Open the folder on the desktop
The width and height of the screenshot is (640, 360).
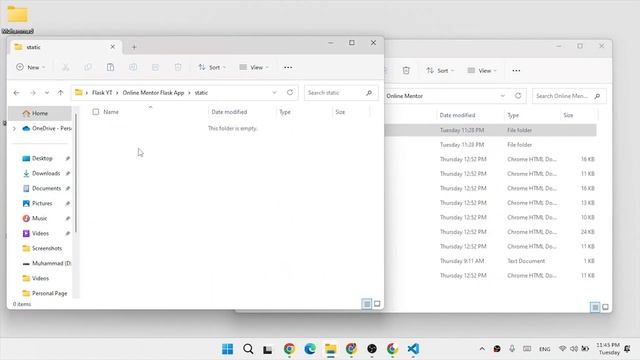(x=18, y=18)
